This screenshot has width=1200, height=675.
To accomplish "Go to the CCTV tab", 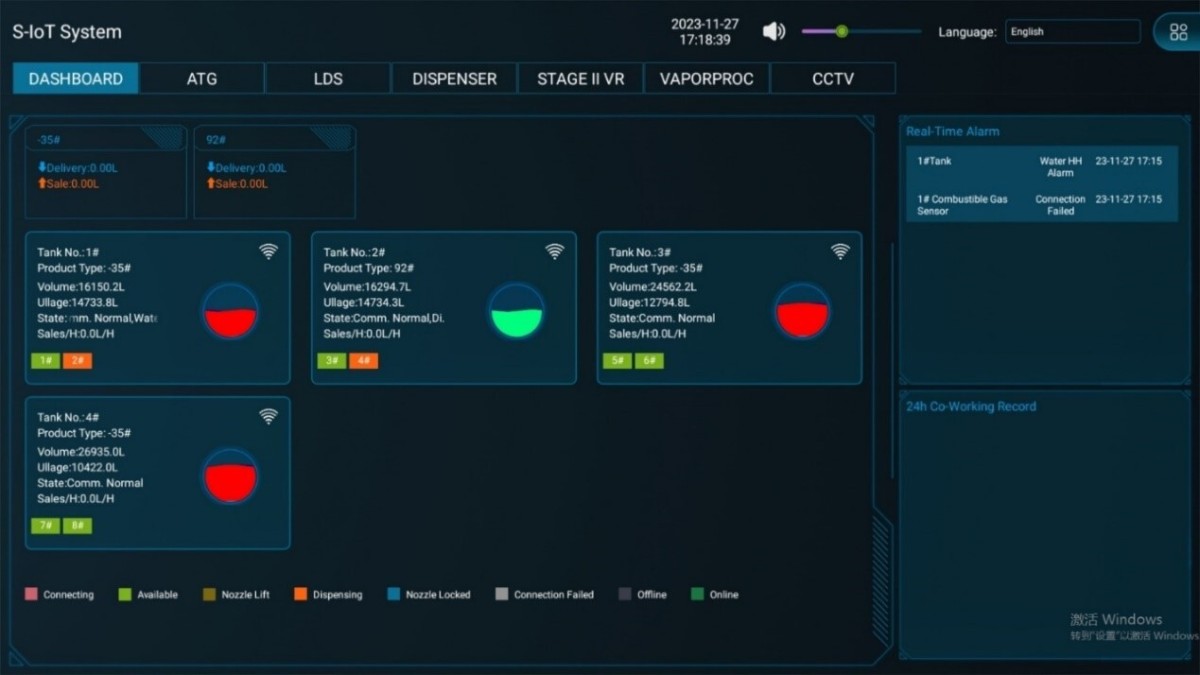I will 833,79.
